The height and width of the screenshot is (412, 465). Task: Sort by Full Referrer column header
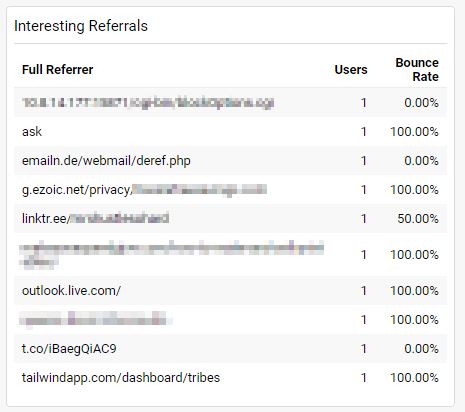57,70
